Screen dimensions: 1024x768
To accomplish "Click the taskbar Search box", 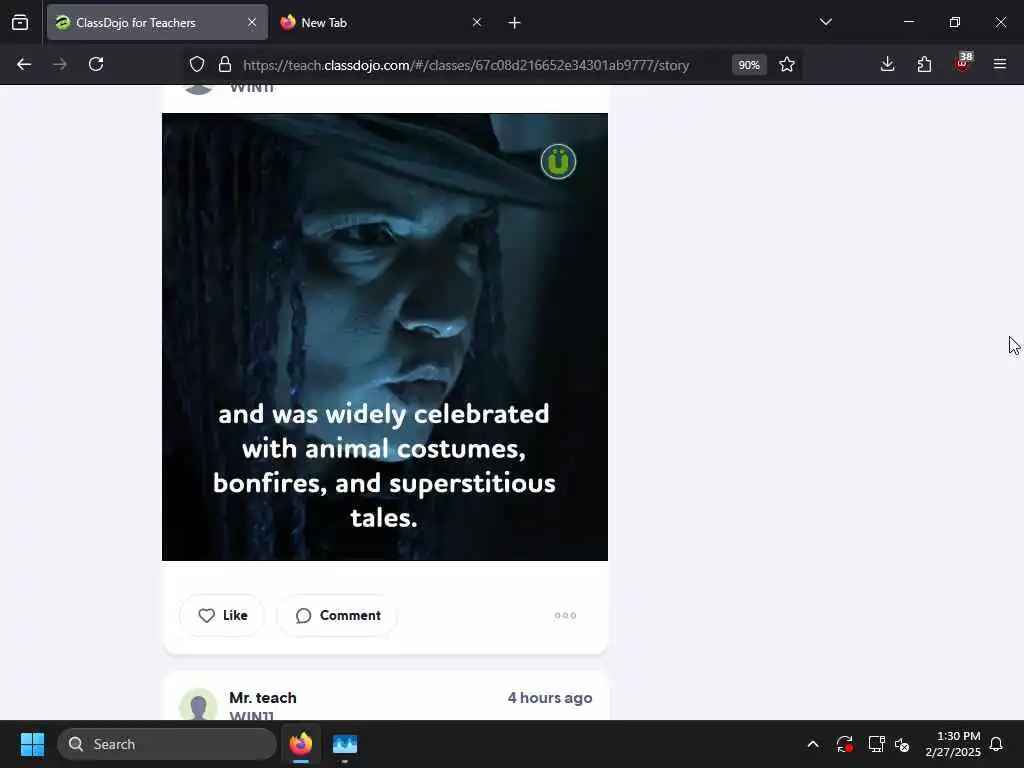I will 167,744.
